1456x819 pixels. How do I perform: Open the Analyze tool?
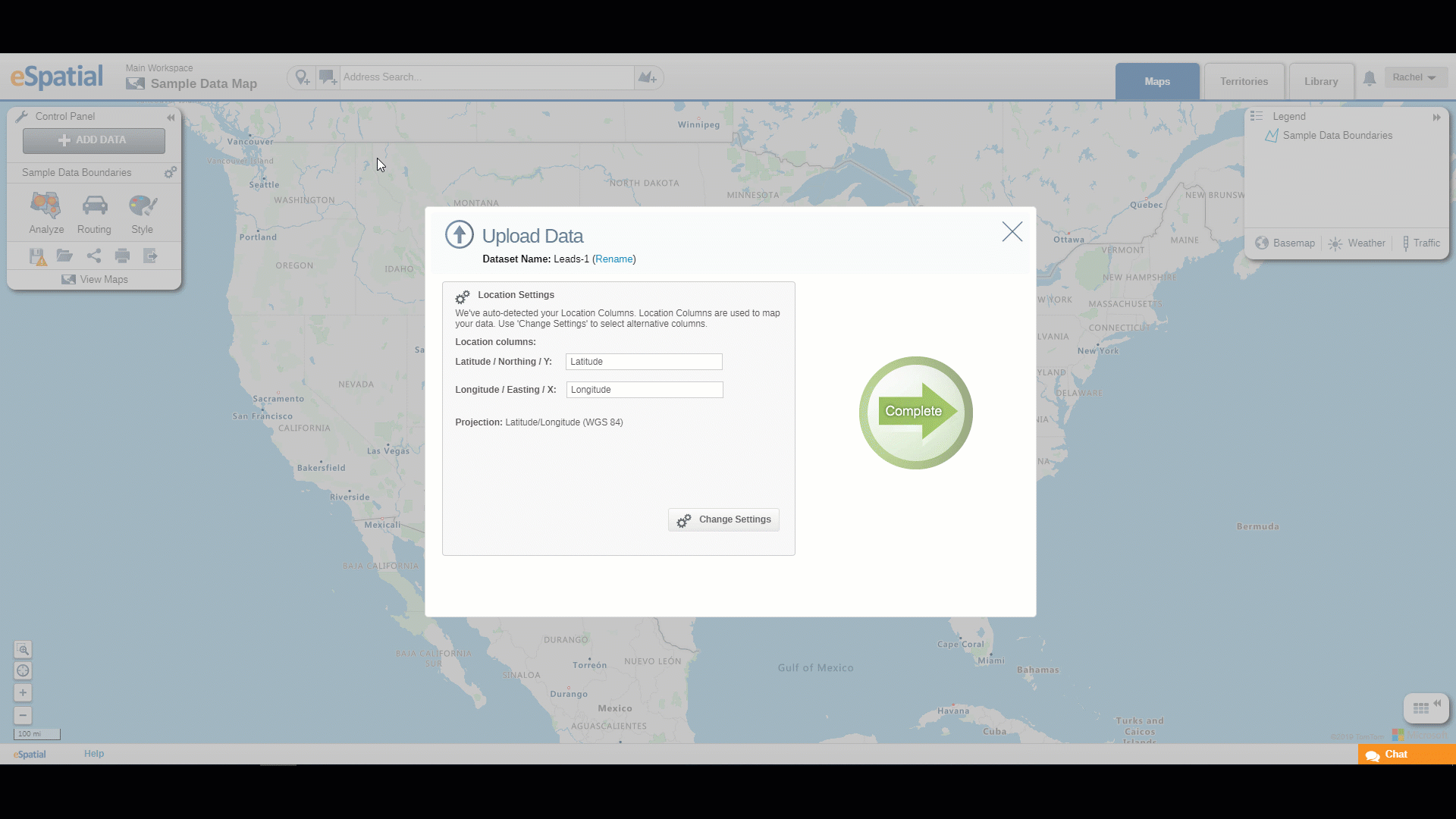pyautogui.click(x=46, y=214)
